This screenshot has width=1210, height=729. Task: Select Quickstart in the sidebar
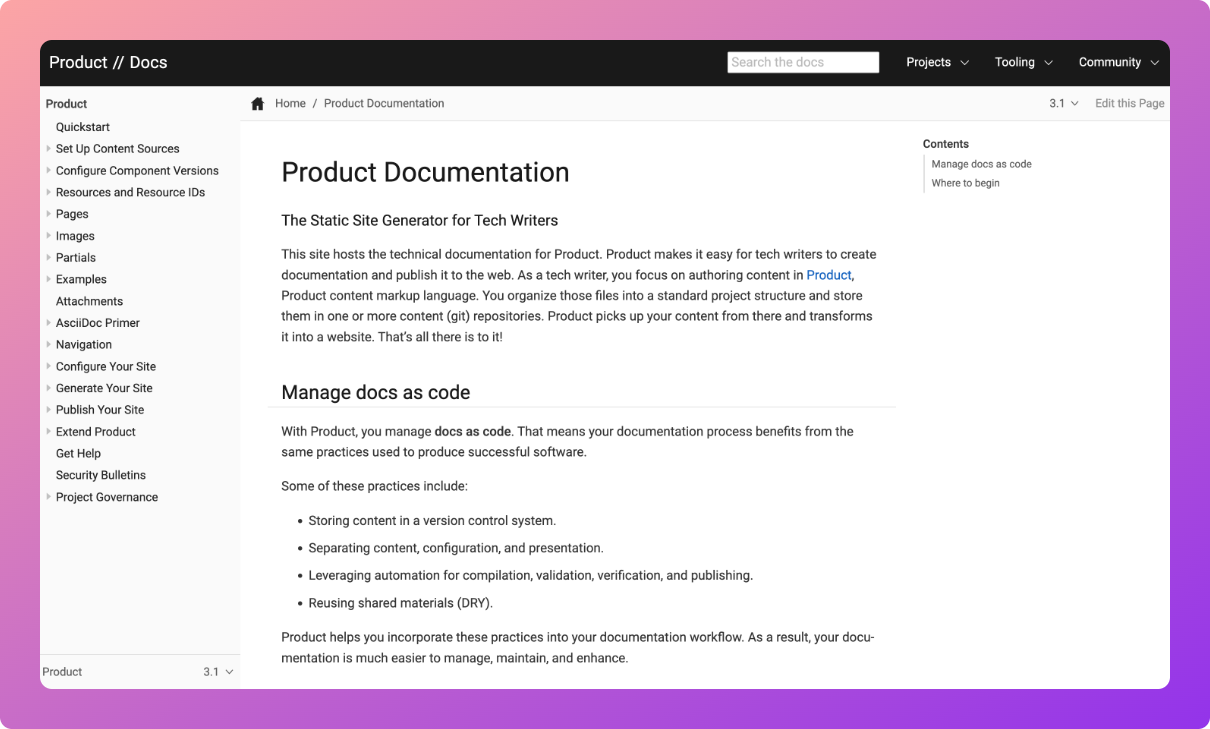(x=83, y=127)
